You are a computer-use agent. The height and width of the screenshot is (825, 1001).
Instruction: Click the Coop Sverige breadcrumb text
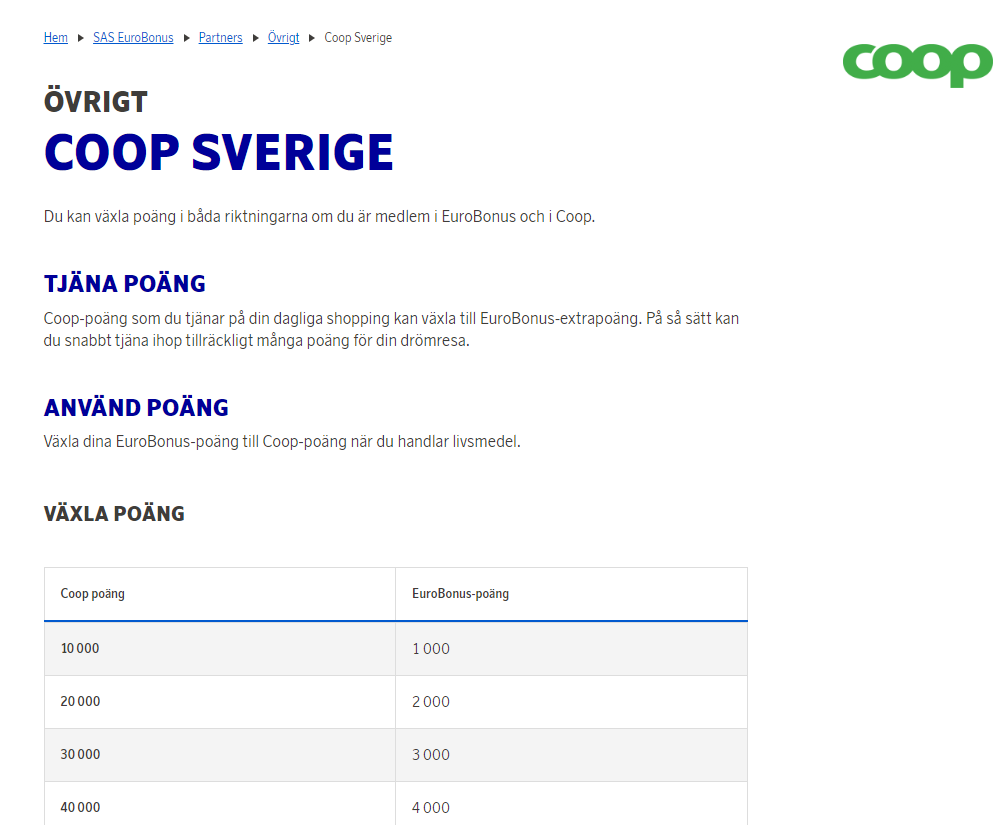click(x=358, y=38)
